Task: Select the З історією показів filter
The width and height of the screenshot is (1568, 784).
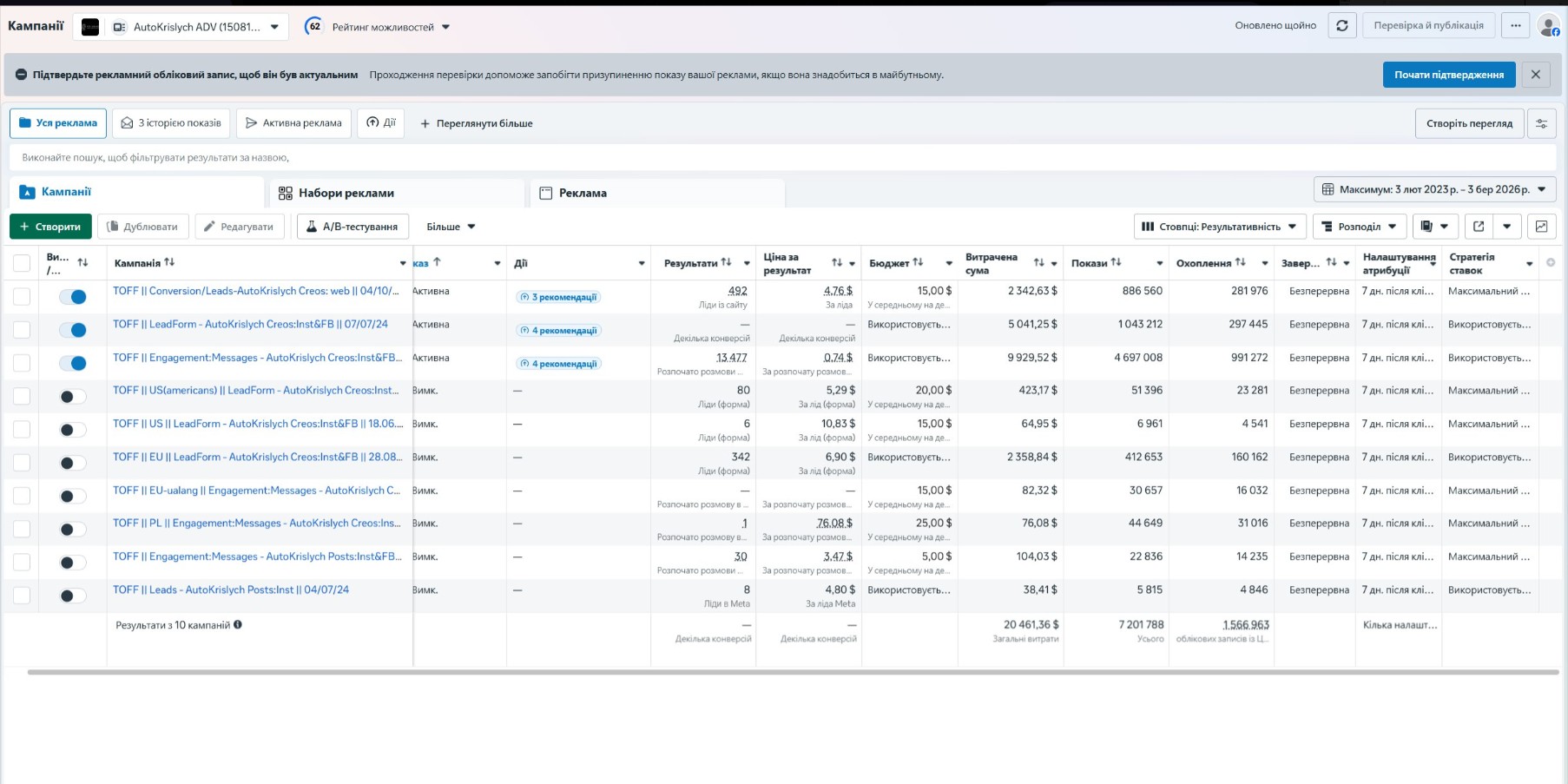Action: (171, 123)
